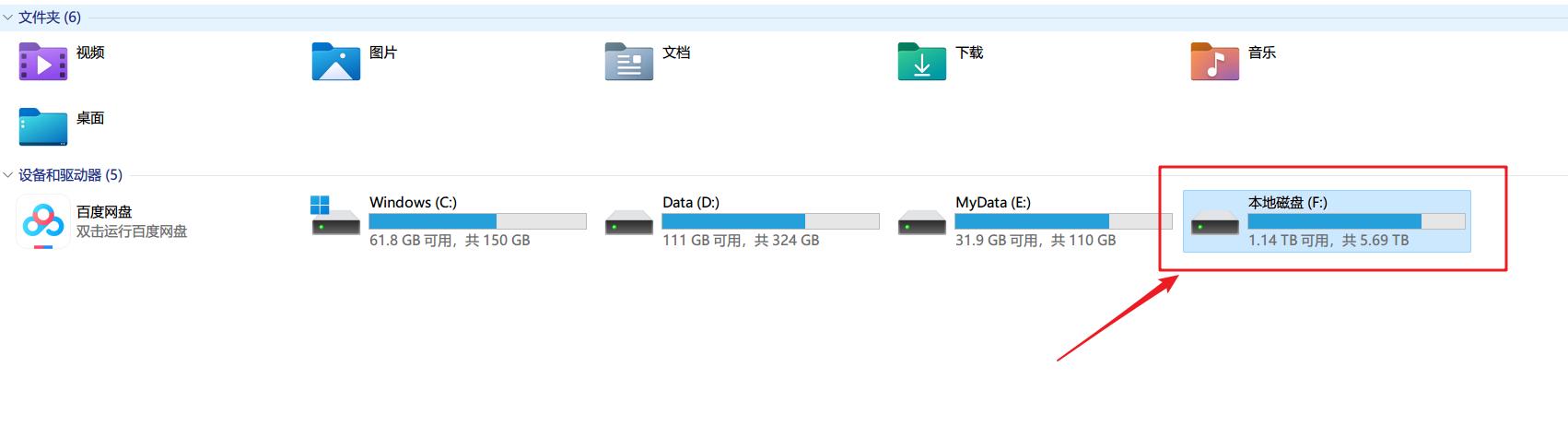The height and width of the screenshot is (426, 1568).
Task: Open the 下载 downloads folder icon
Action: coord(921,62)
